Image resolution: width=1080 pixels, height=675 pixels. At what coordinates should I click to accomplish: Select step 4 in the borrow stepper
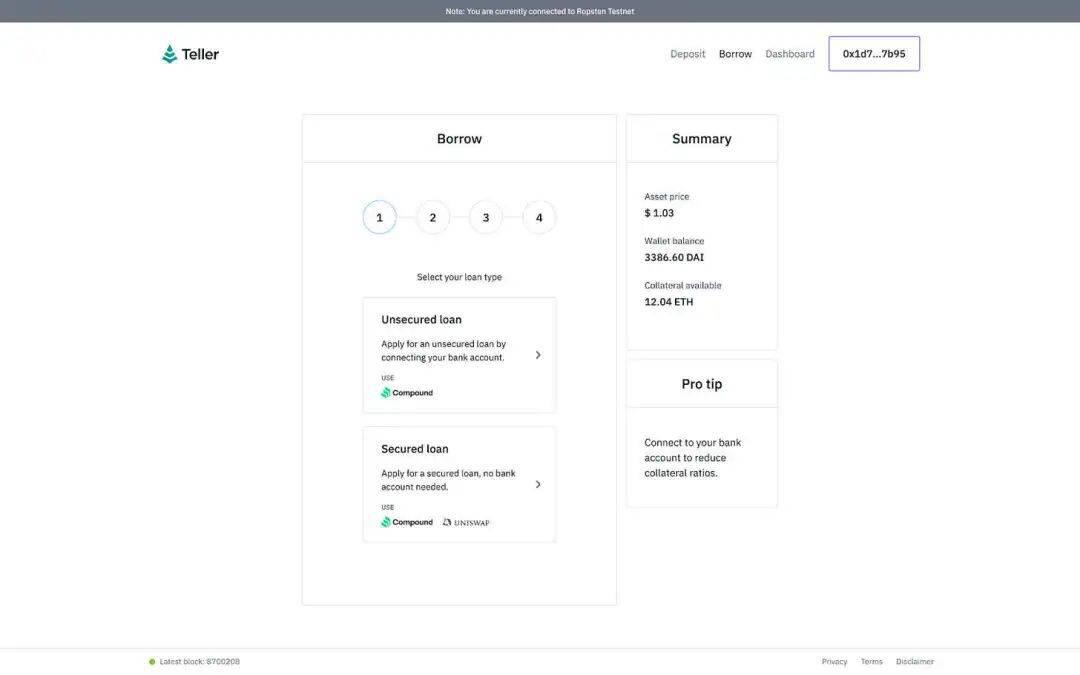539,217
